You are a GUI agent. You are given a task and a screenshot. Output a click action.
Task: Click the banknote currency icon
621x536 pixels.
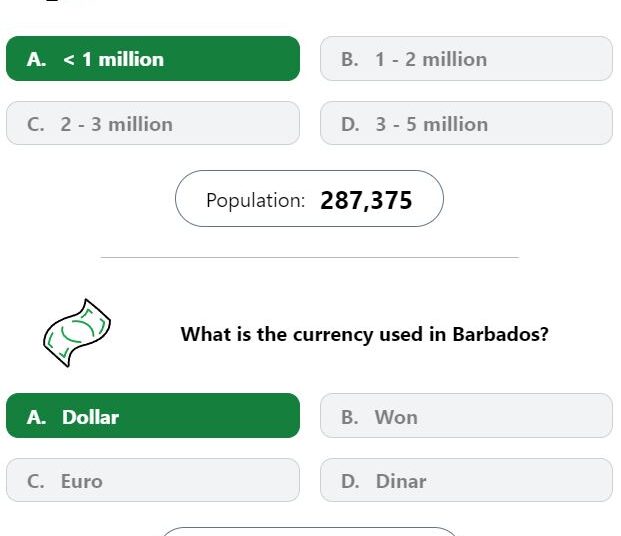(x=77, y=333)
